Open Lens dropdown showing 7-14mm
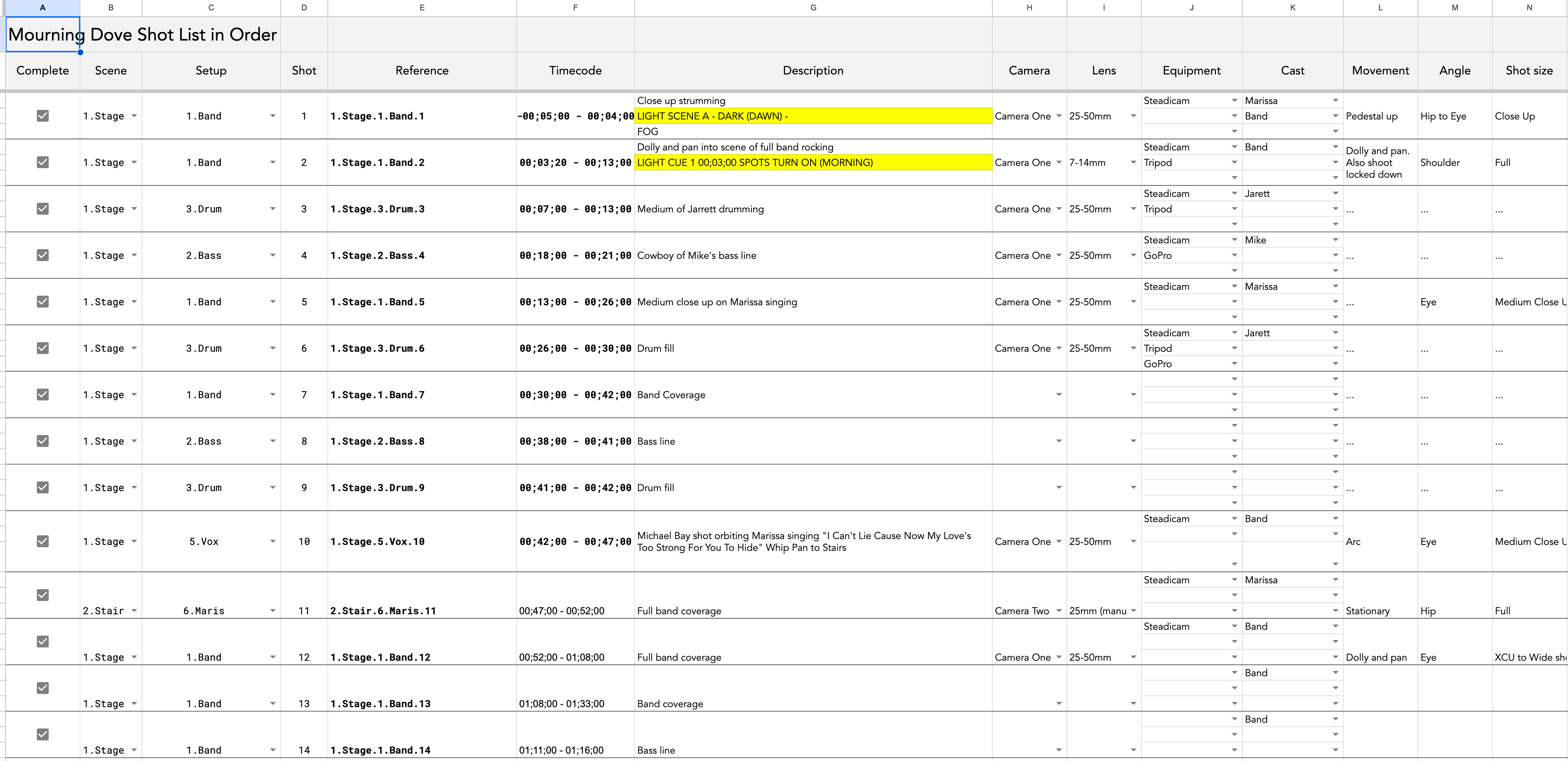The width and height of the screenshot is (1568, 761). click(x=1134, y=162)
